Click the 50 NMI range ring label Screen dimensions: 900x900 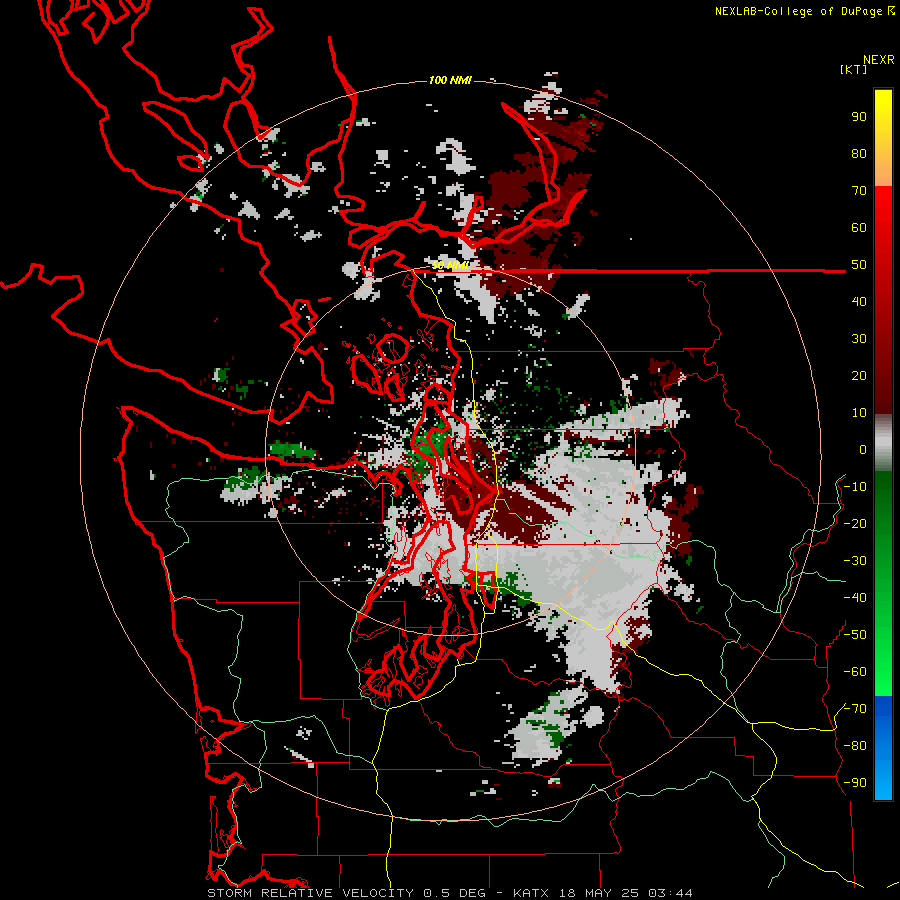pos(451,265)
